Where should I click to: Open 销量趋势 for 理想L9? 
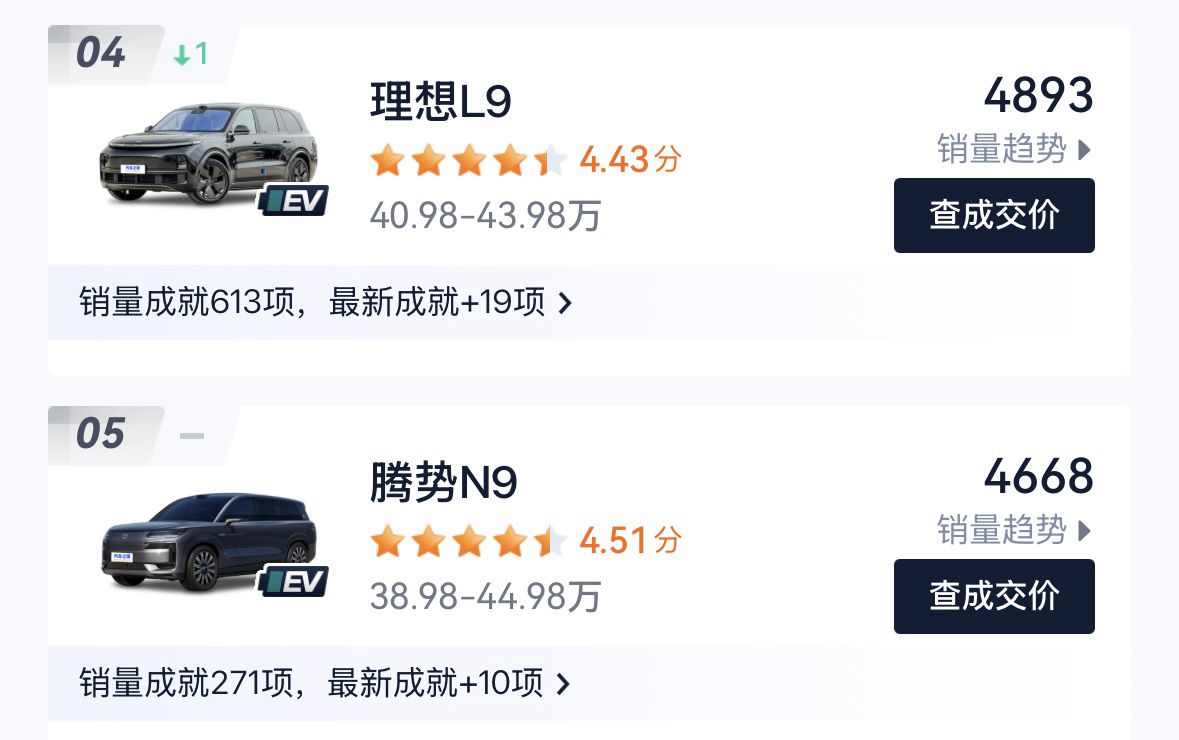click(1002, 149)
